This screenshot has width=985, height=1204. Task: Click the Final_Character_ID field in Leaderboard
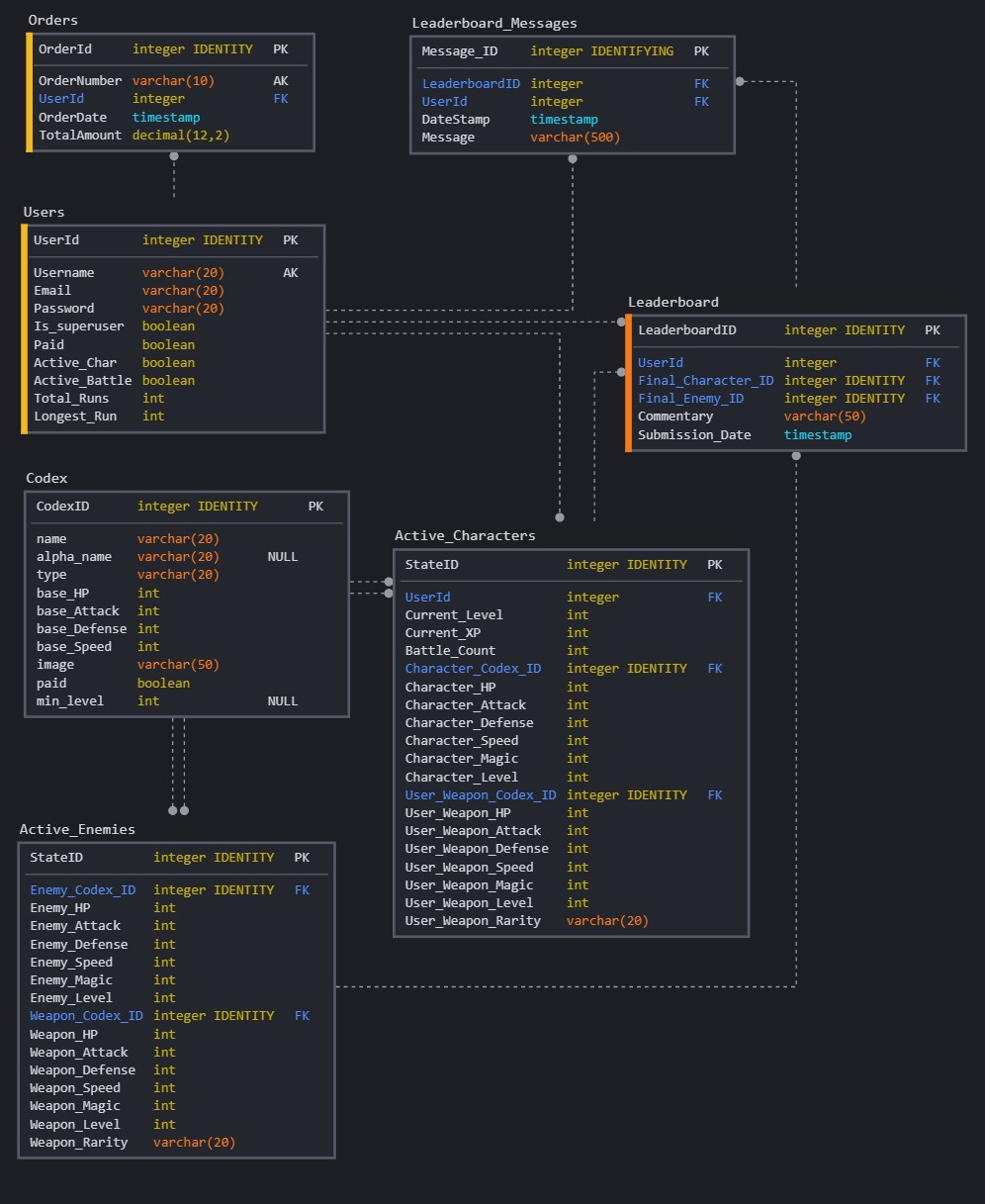705,380
